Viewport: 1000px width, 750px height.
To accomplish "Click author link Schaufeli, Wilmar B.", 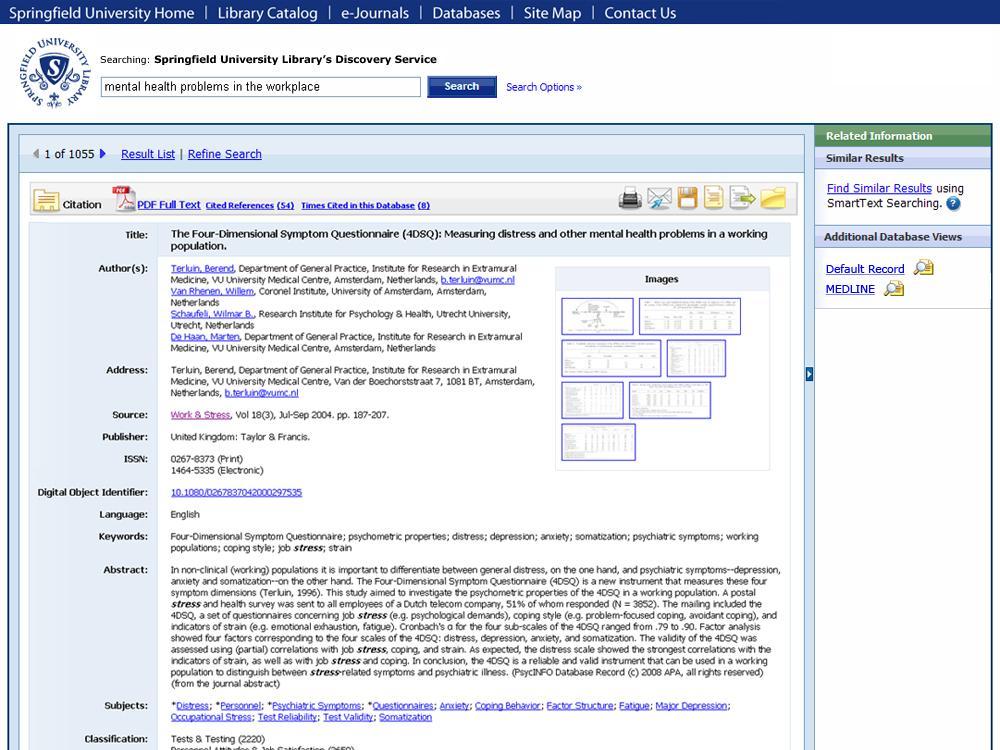I will [x=212, y=314].
